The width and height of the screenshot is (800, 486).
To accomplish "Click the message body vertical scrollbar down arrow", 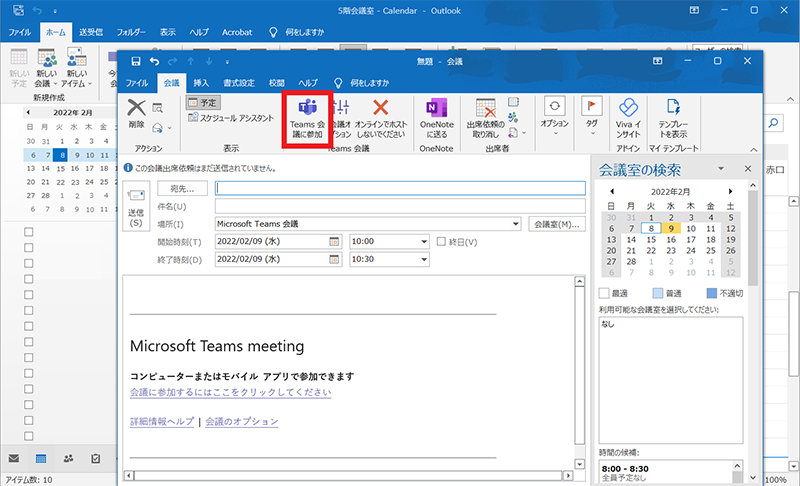I will pyautogui.click(x=579, y=464).
